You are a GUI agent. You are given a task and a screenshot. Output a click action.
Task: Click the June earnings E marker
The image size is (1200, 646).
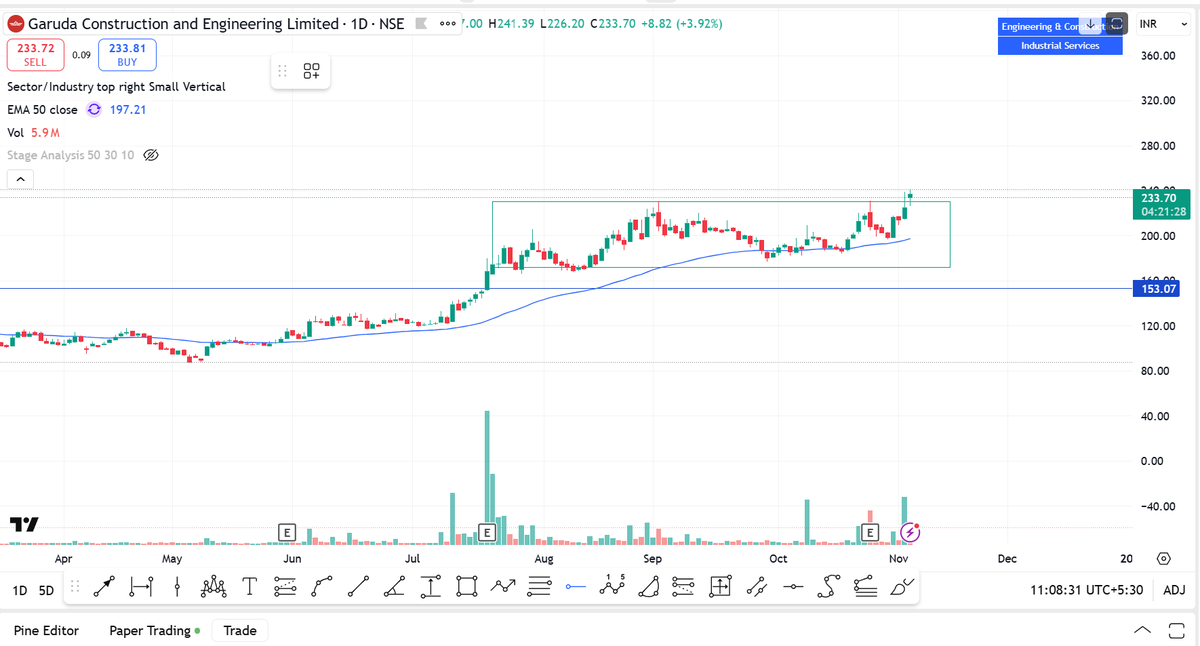pos(287,532)
